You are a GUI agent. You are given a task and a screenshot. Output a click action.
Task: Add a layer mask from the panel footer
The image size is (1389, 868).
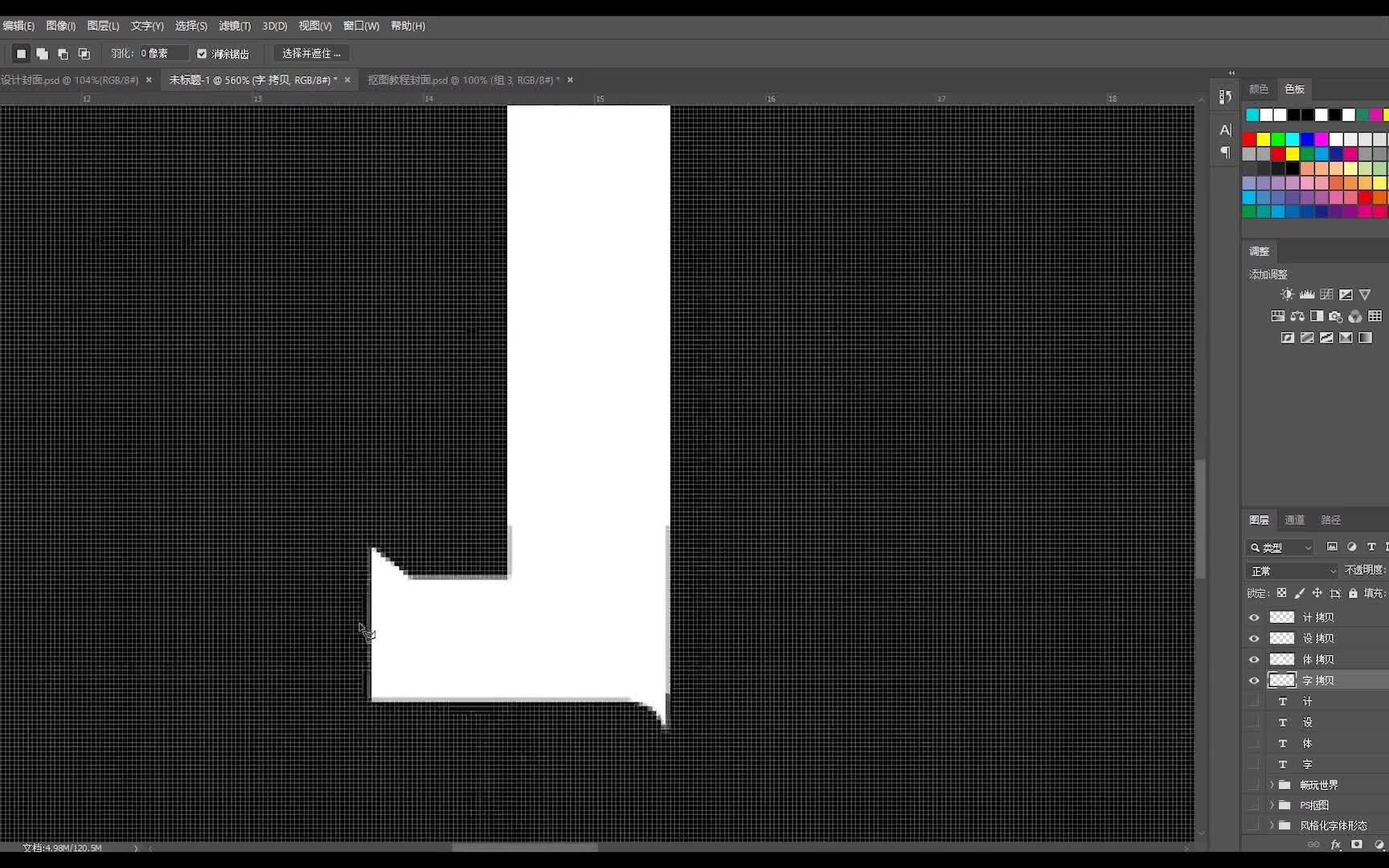coord(1357,845)
